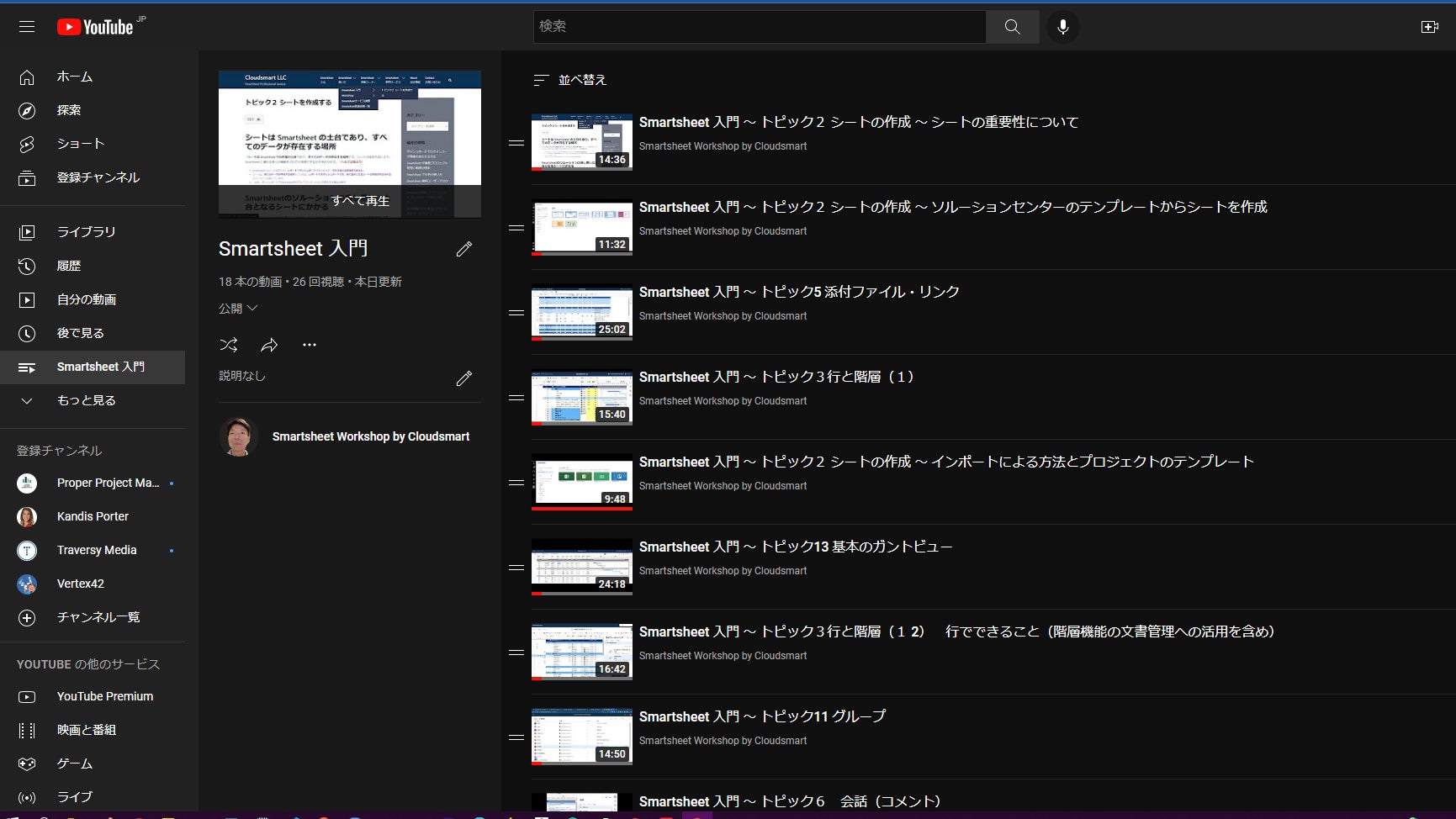The image size is (1456, 819).
Task: Share the playlist
Action: (269, 345)
